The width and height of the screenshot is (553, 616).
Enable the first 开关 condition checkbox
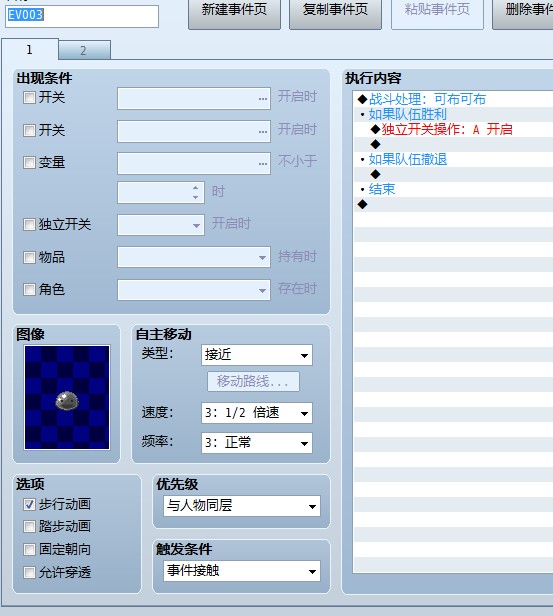pos(29,97)
